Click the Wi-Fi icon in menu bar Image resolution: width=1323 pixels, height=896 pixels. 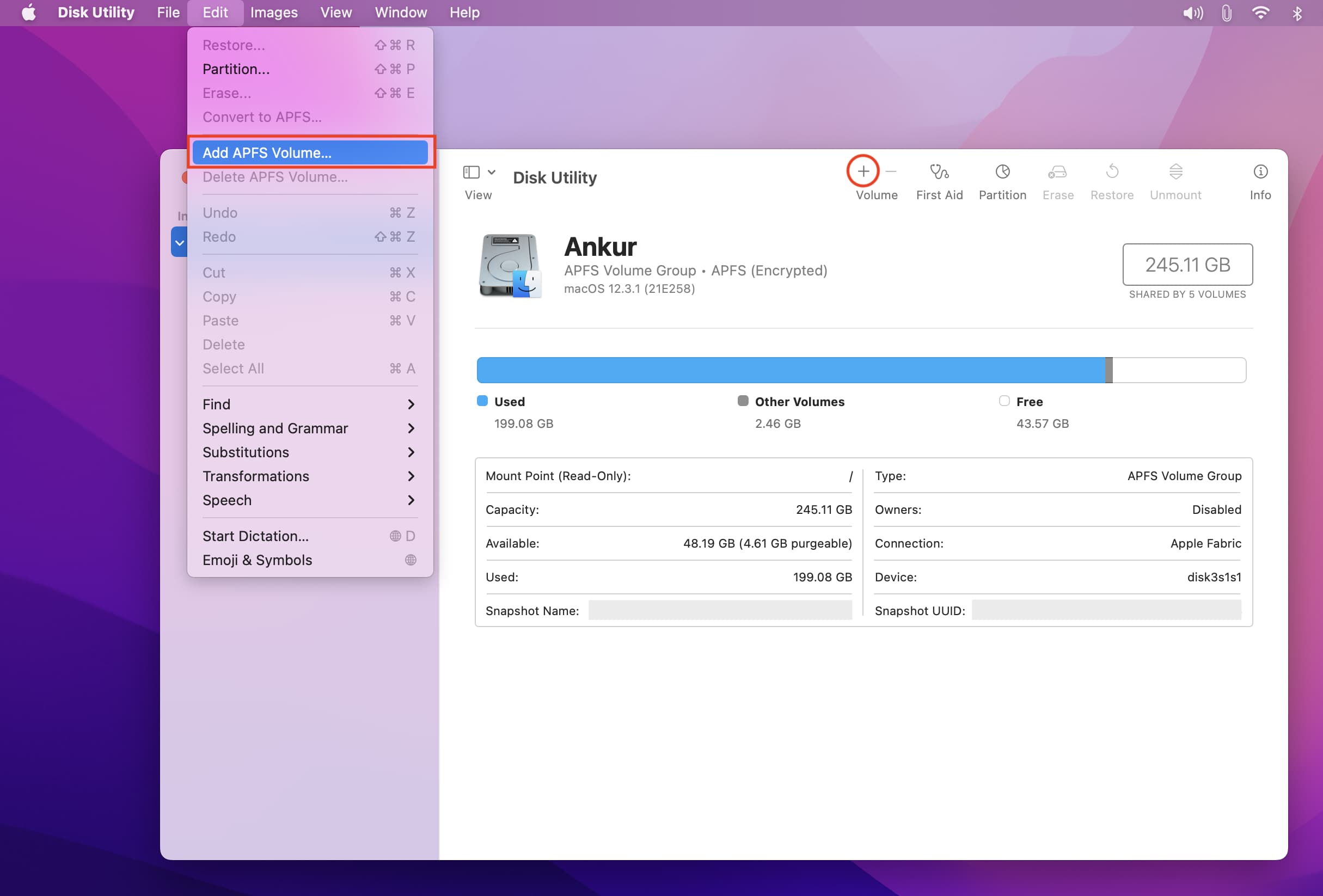pos(1260,13)
